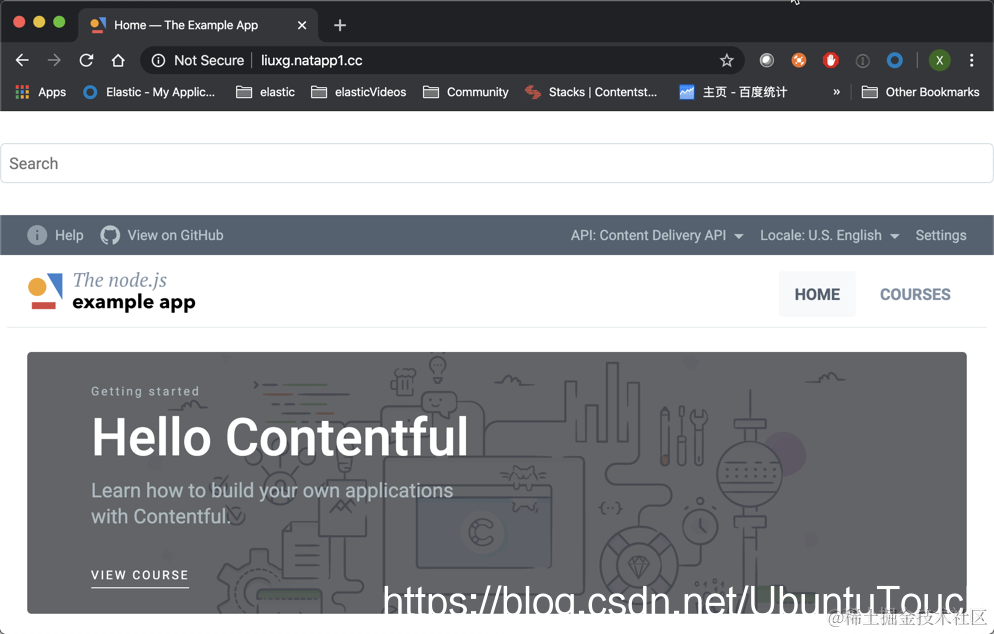Click the grey circular extension icon
The width and height of the screenshot is (994, 634).
click(x=766, y=60)
